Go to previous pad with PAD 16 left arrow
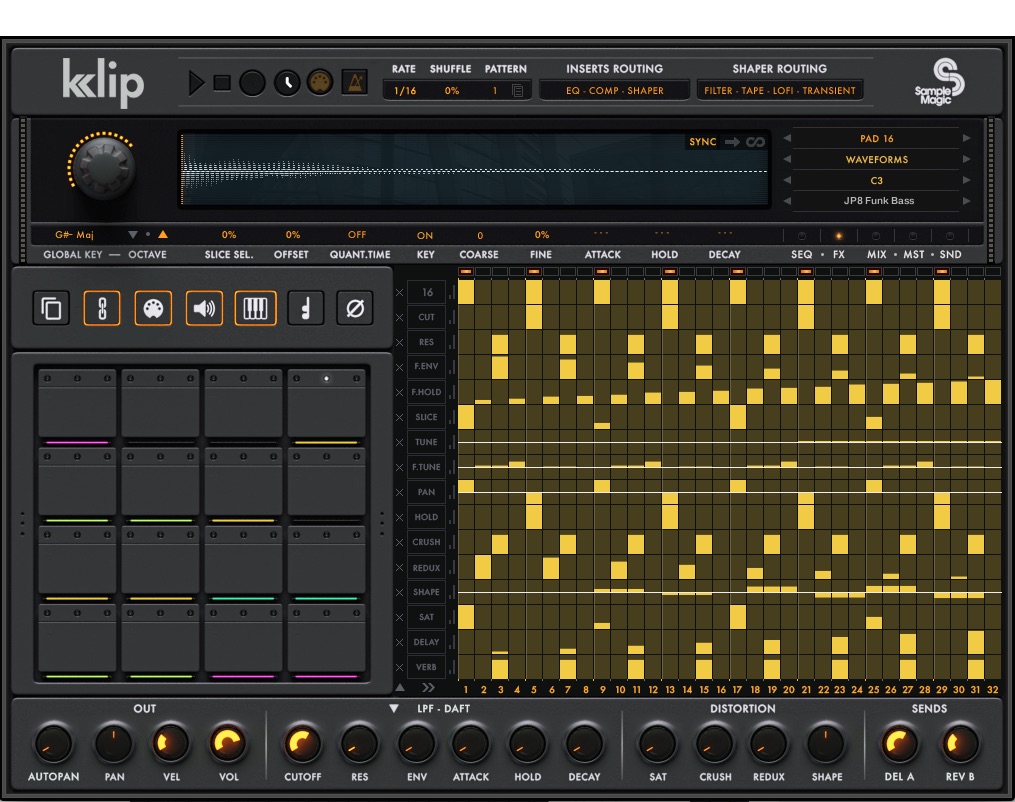 tap(787, 138)
